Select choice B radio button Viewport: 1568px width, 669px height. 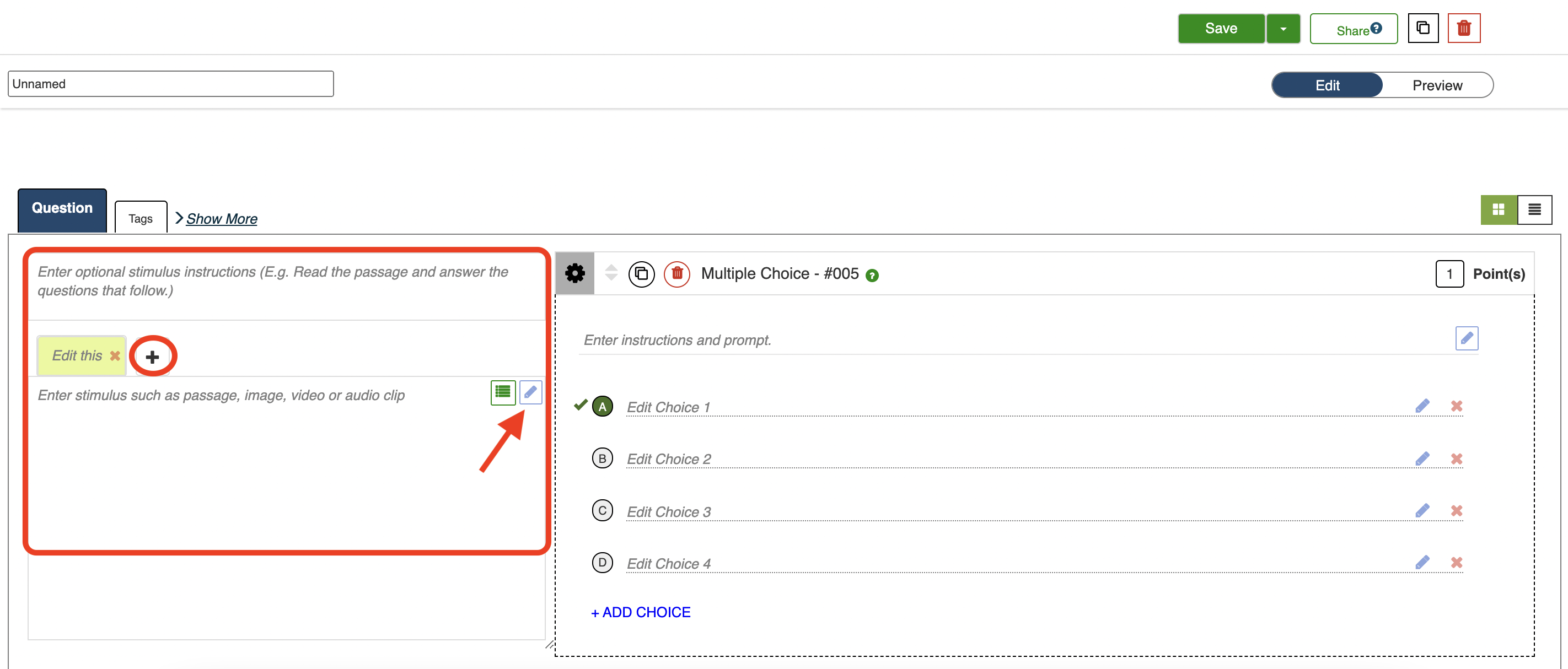pyautogui.click(x=602, y=458)
